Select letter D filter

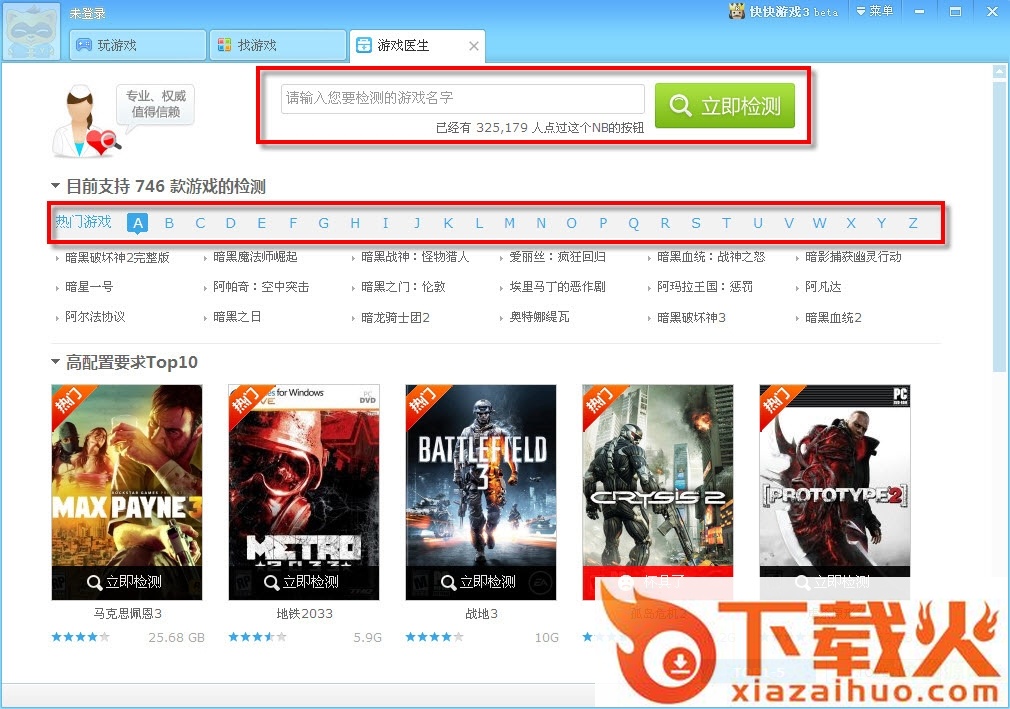231,223
